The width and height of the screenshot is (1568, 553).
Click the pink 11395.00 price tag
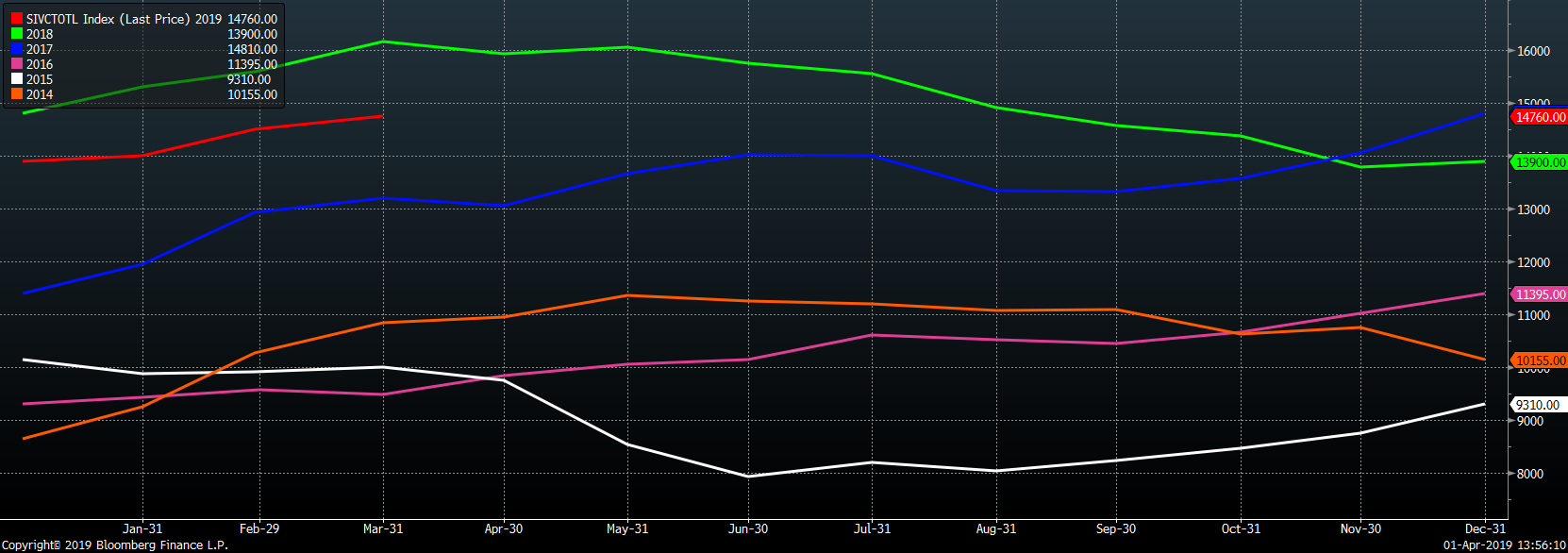click(x=1541, y=294)
